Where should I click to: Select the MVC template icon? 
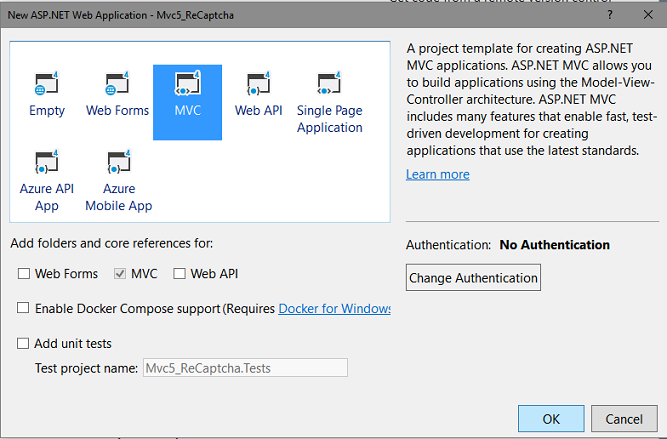click(x=188, y=83)
